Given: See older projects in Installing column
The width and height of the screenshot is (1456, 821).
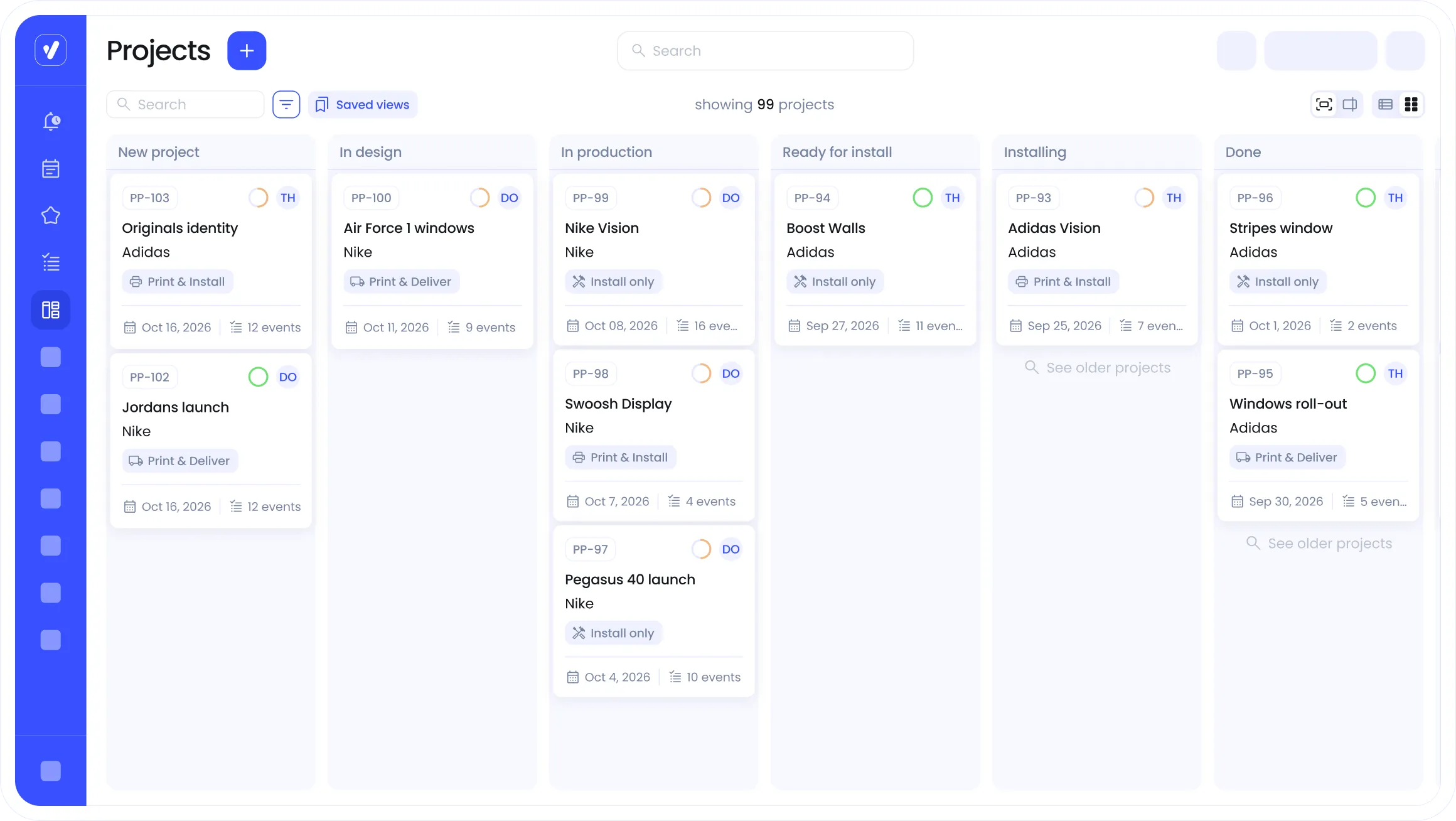Looking at the screenshot, I should click(1097, 368).
